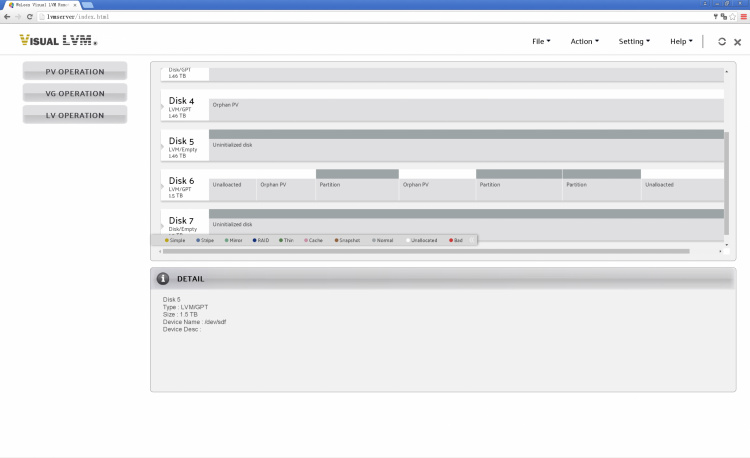This screenshot has width=750, height=458.
Task: Click the X icon beside refresh
Action: pyautogui.click(x=738, y=41)
